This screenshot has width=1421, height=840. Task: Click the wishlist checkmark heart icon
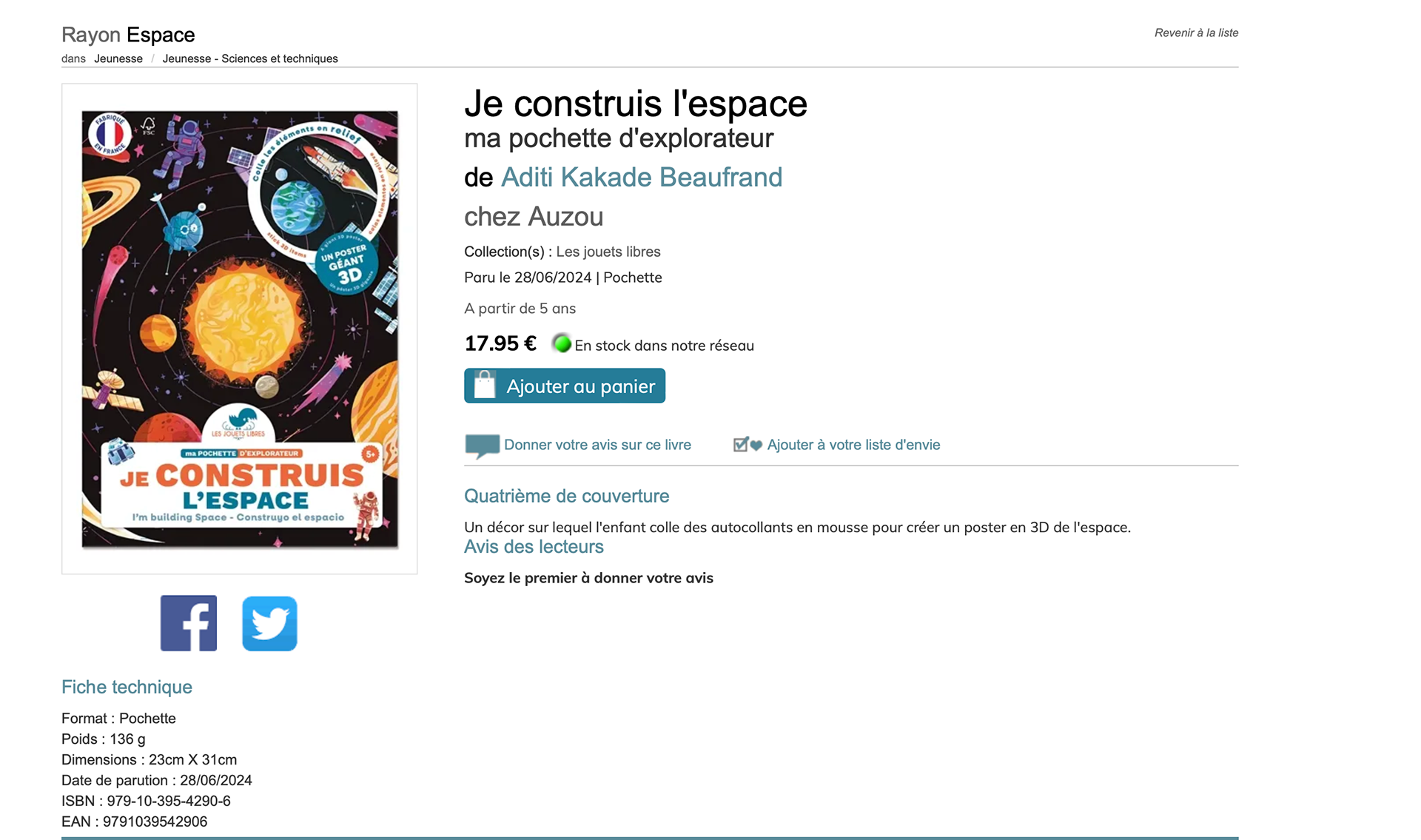pyautogui.click(x=748, y=445)
